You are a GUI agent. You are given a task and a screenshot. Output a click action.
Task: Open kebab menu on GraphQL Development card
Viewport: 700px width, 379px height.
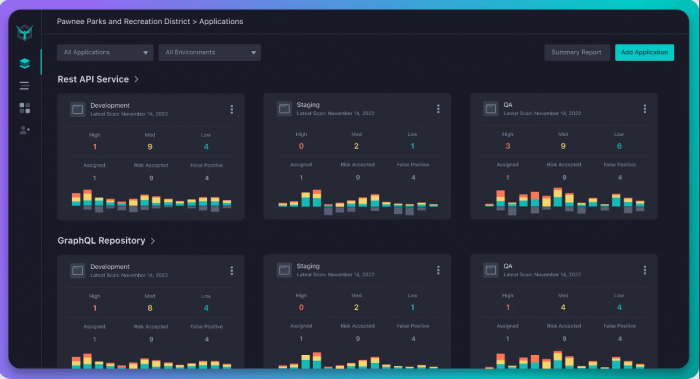click(231, 271)
